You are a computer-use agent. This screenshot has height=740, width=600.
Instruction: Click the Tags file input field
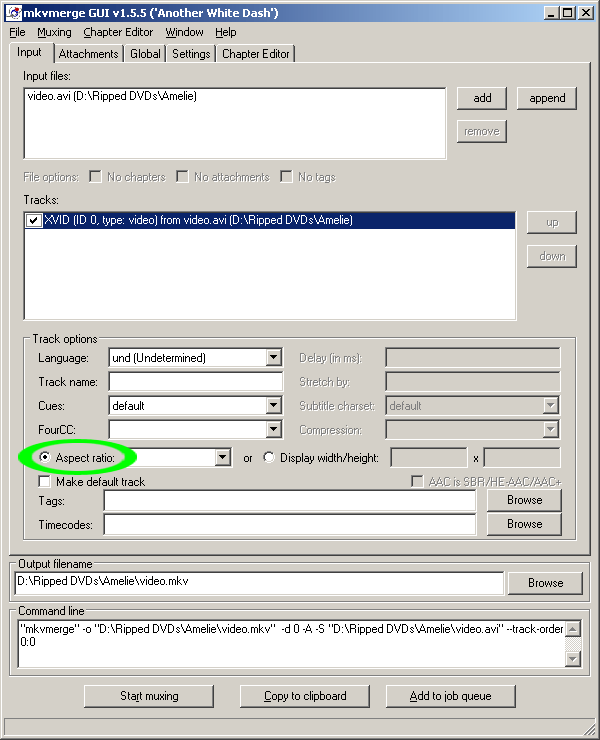[290, 501]
